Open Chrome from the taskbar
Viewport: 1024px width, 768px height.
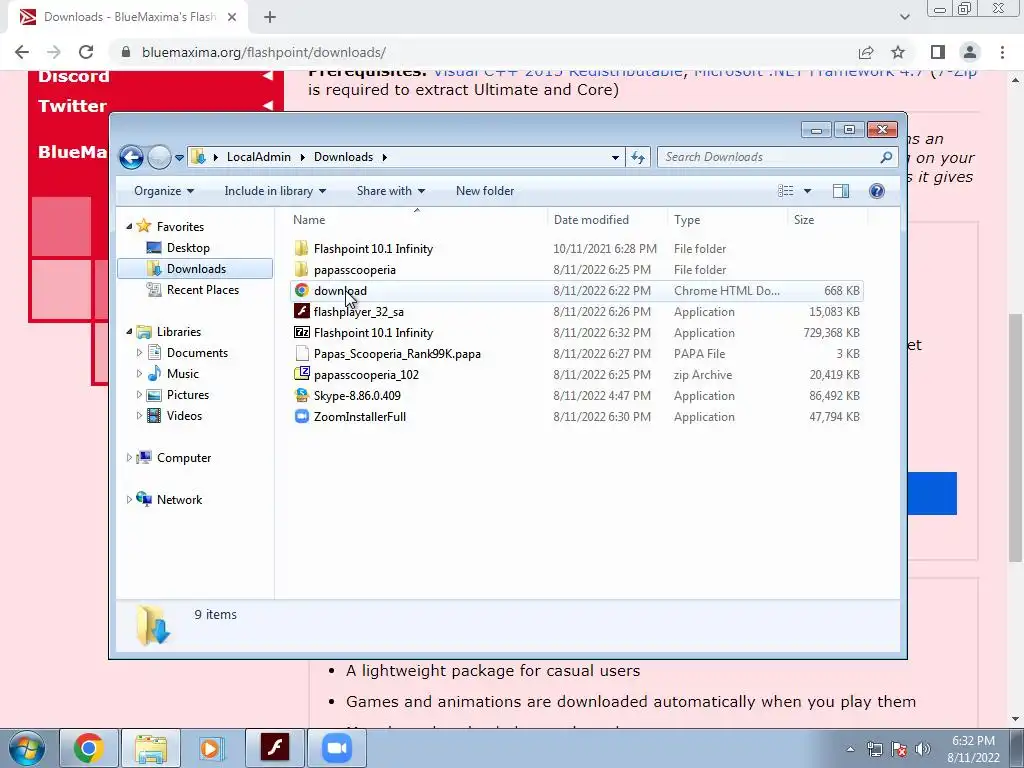[x=89, y=748]
